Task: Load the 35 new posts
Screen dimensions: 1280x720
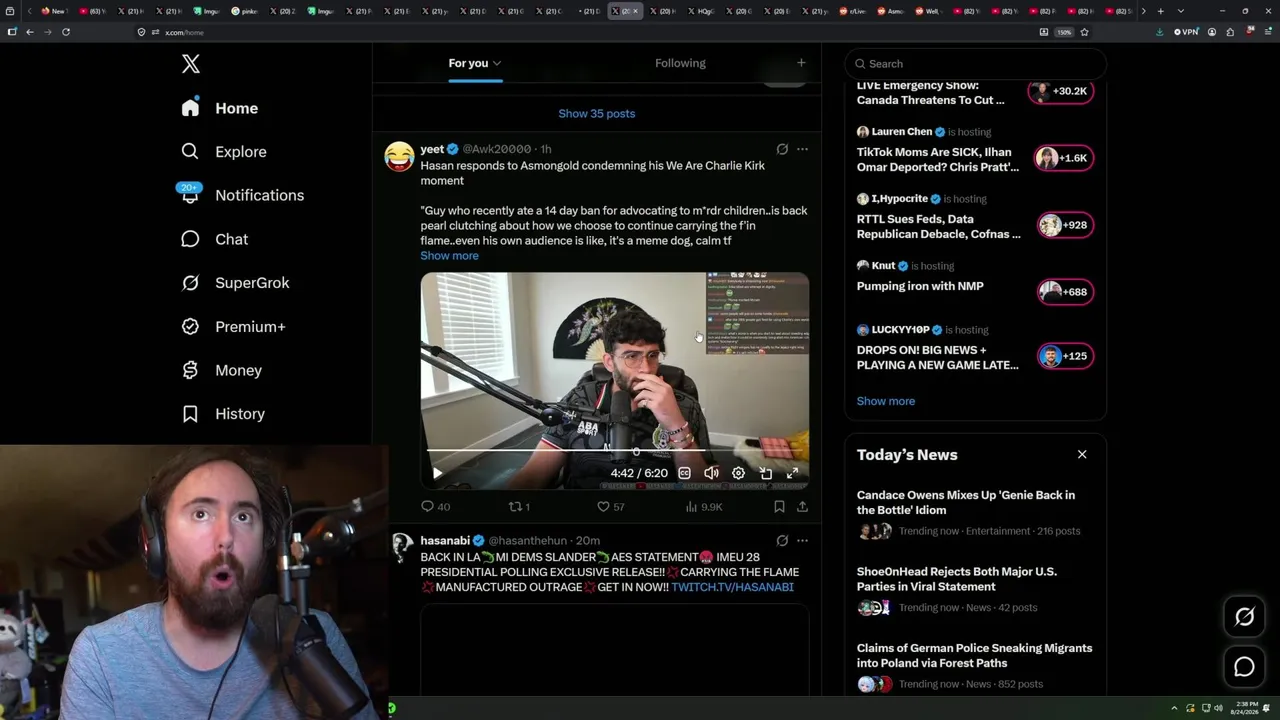Action: click(x=597, y=114)
